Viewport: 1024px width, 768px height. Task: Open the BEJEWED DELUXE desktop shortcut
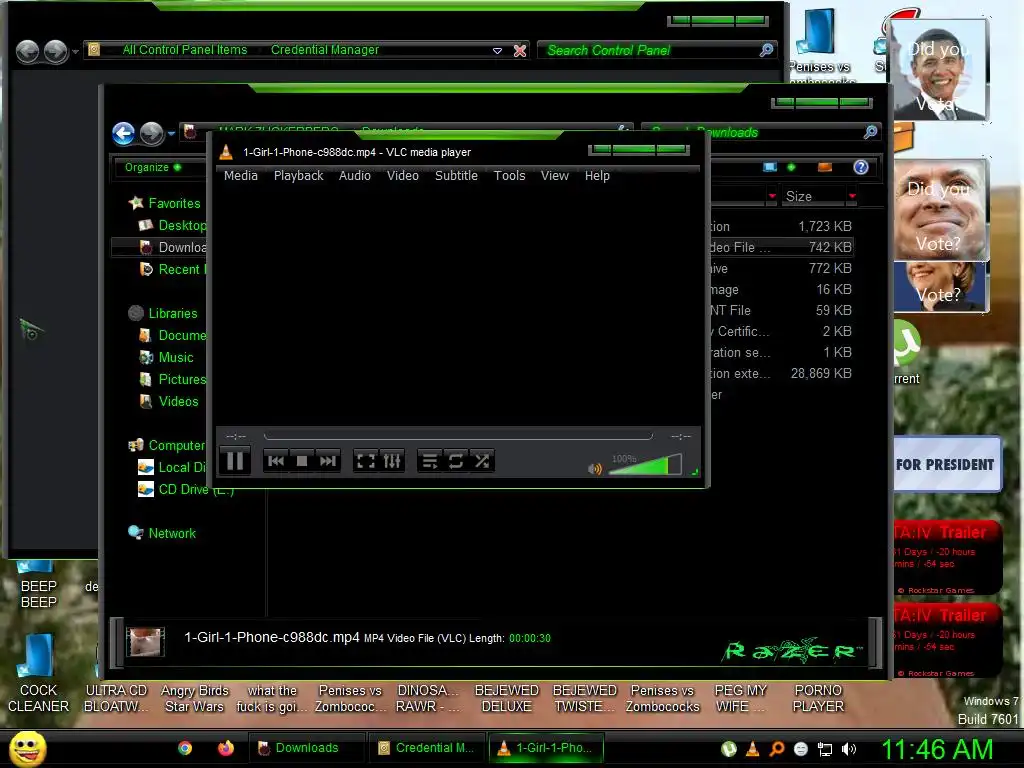[507, 698]
